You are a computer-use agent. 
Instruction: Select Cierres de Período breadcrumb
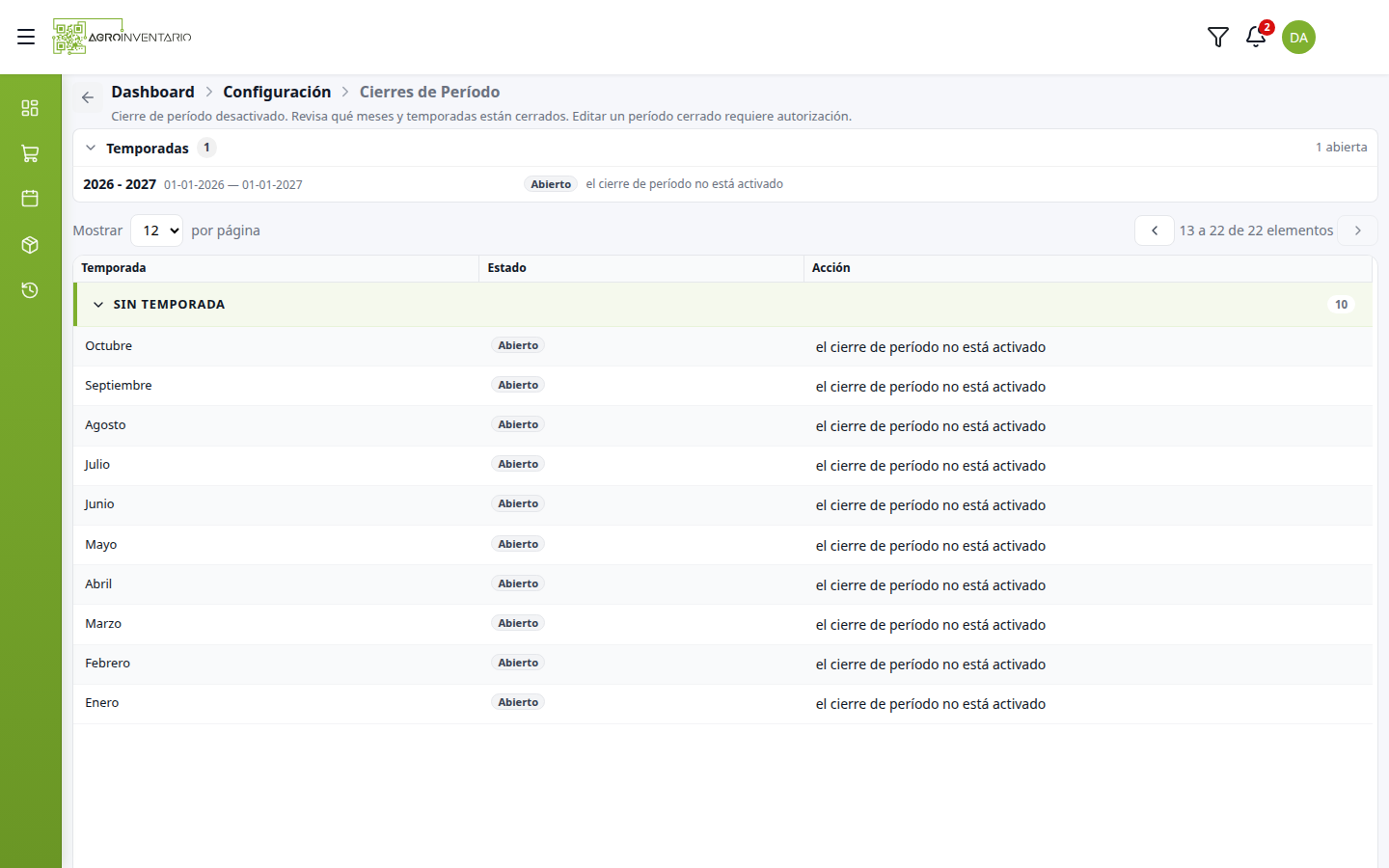429,92
